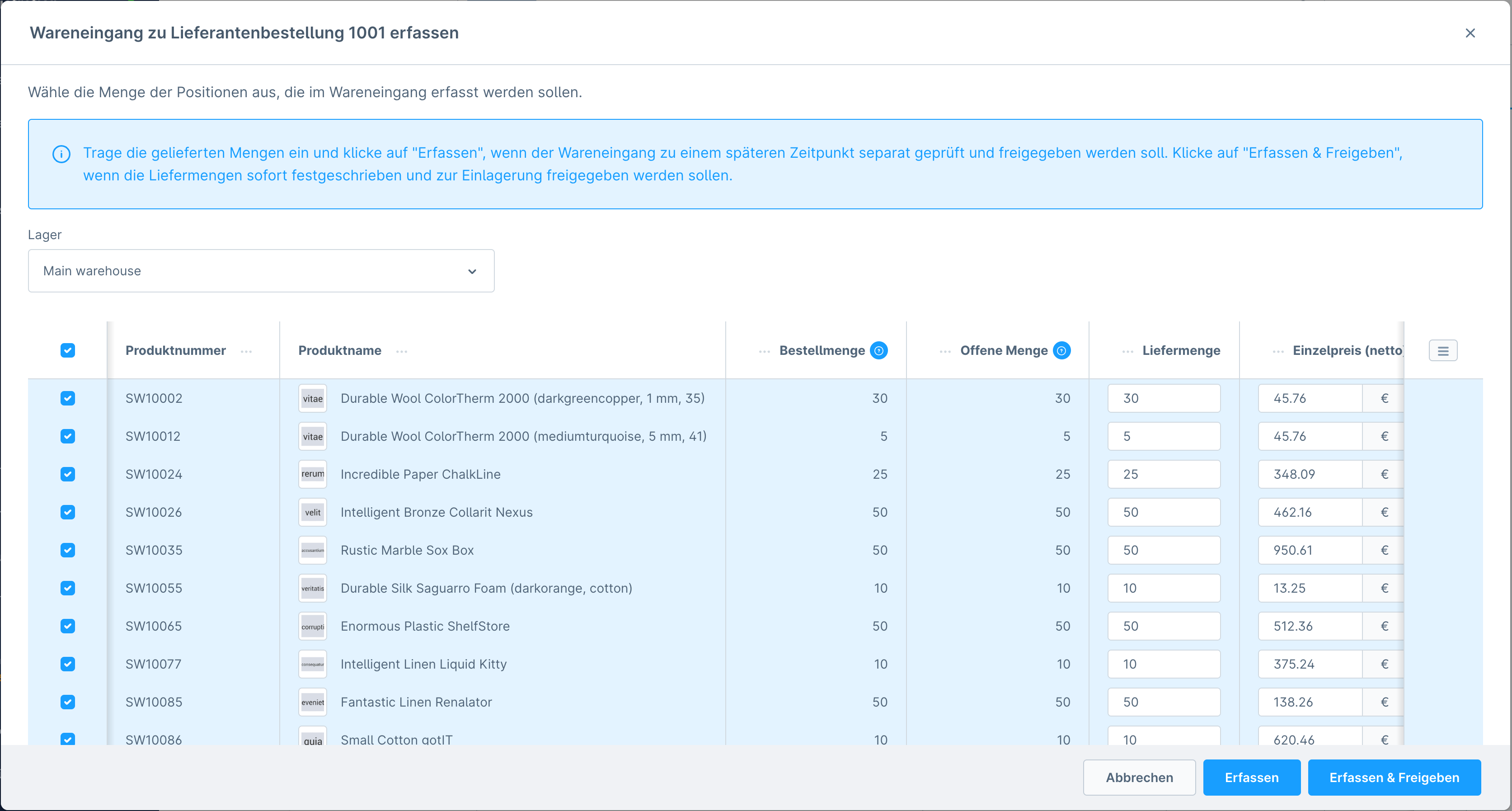Click the Offene Menge column options dots
This screenshot has height=811, width=1512.
point(945,351)
